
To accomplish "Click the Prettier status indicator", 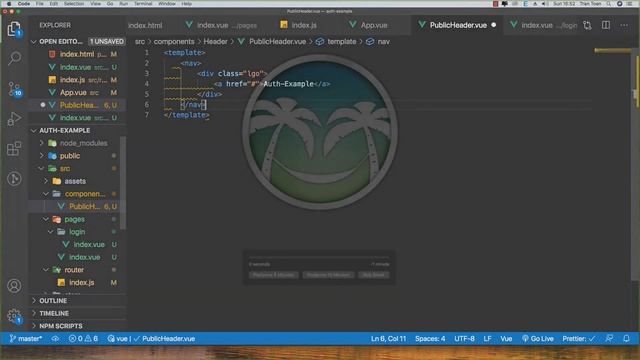I will click(x=578, y=338).
